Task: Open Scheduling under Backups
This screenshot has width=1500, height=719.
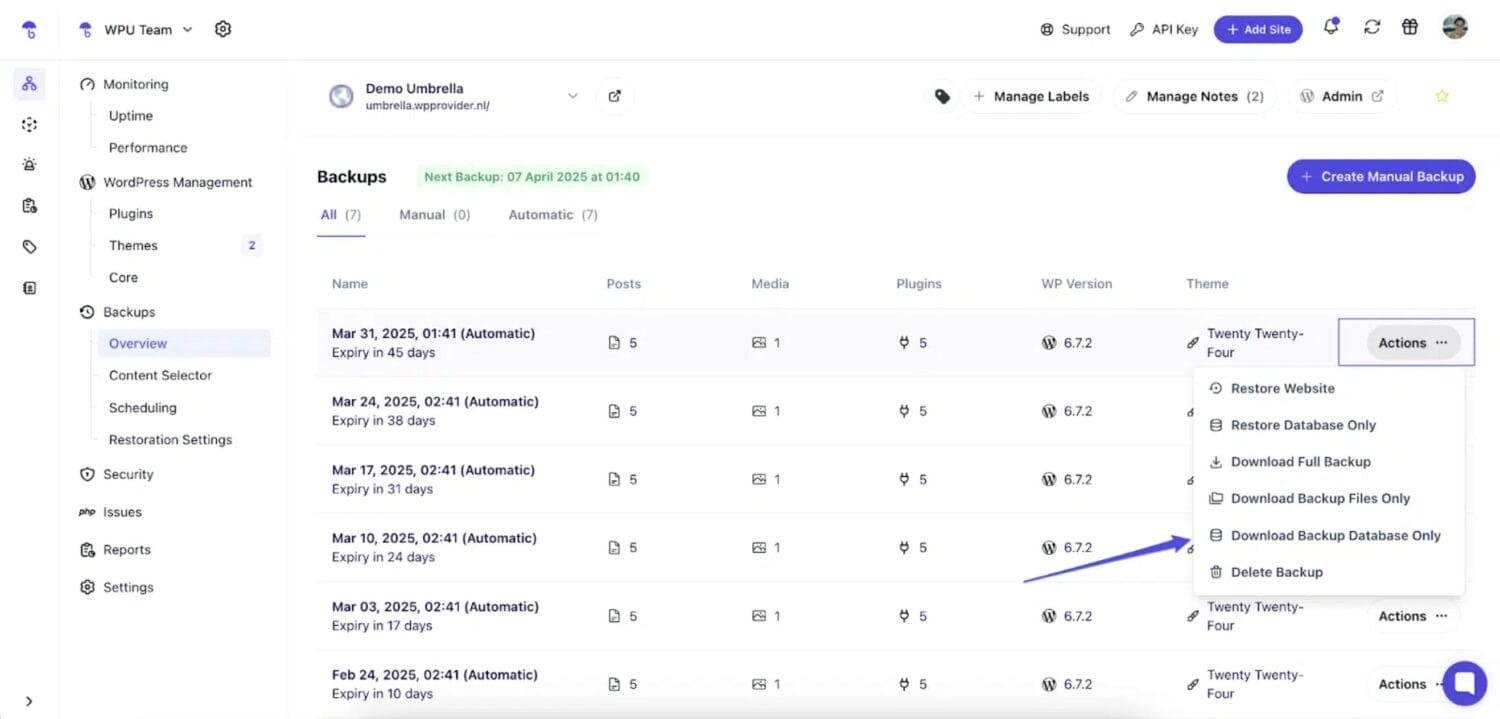Action: coord(142,408)
